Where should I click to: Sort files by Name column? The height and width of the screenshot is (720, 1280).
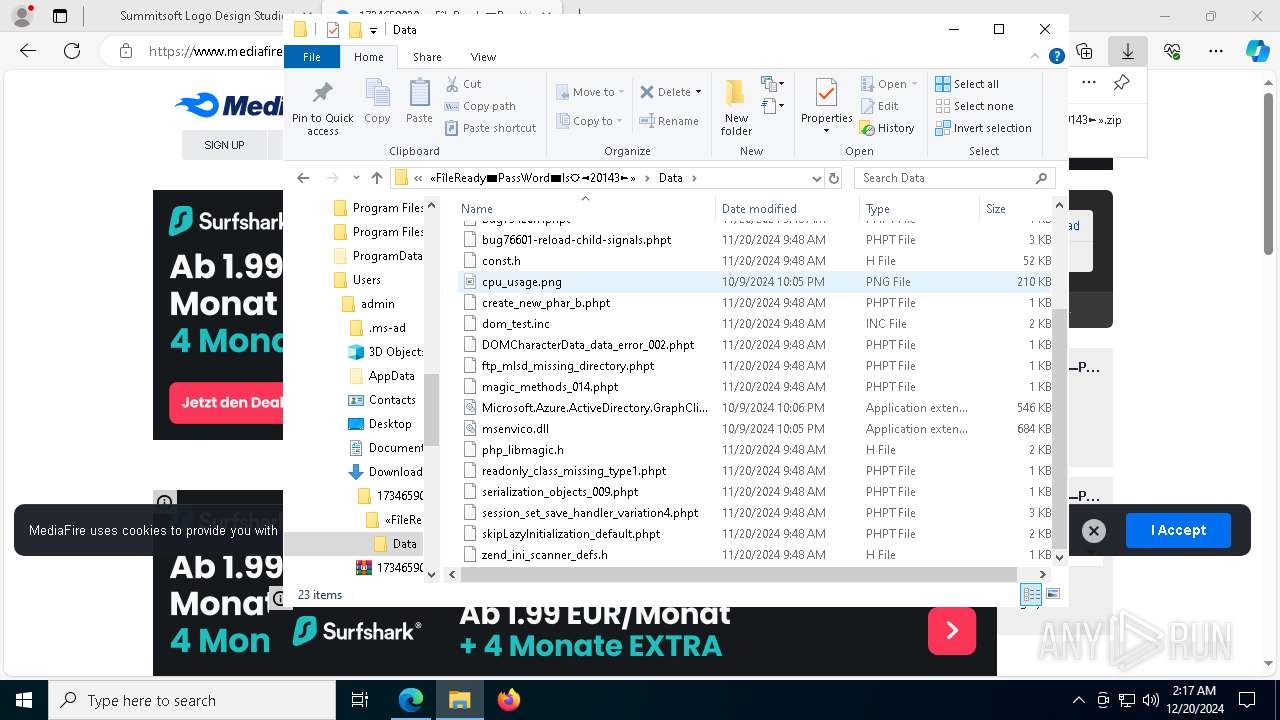click(x=585, y=209)
